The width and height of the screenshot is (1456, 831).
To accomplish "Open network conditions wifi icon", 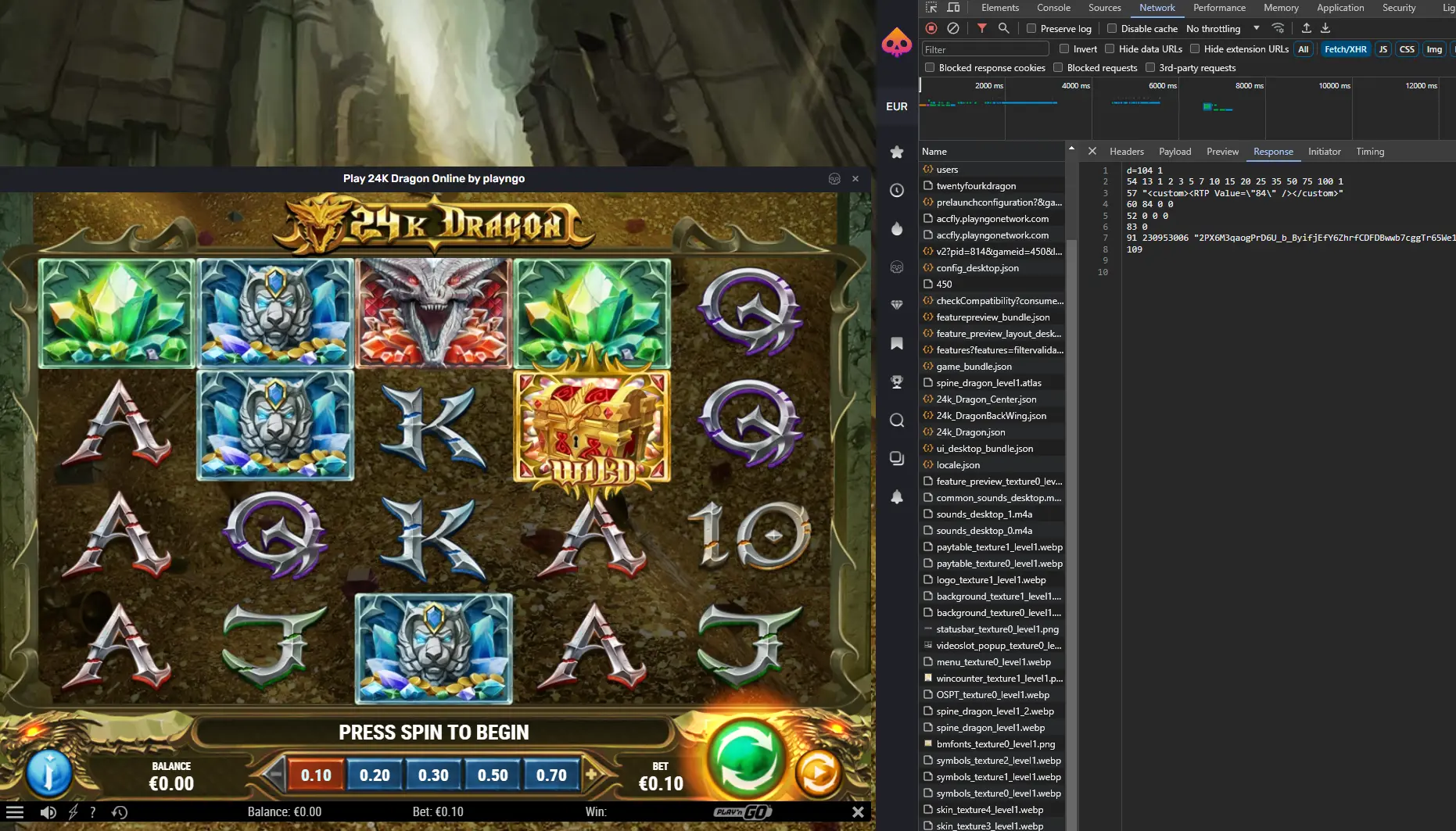I will [x=1278, y=28].
